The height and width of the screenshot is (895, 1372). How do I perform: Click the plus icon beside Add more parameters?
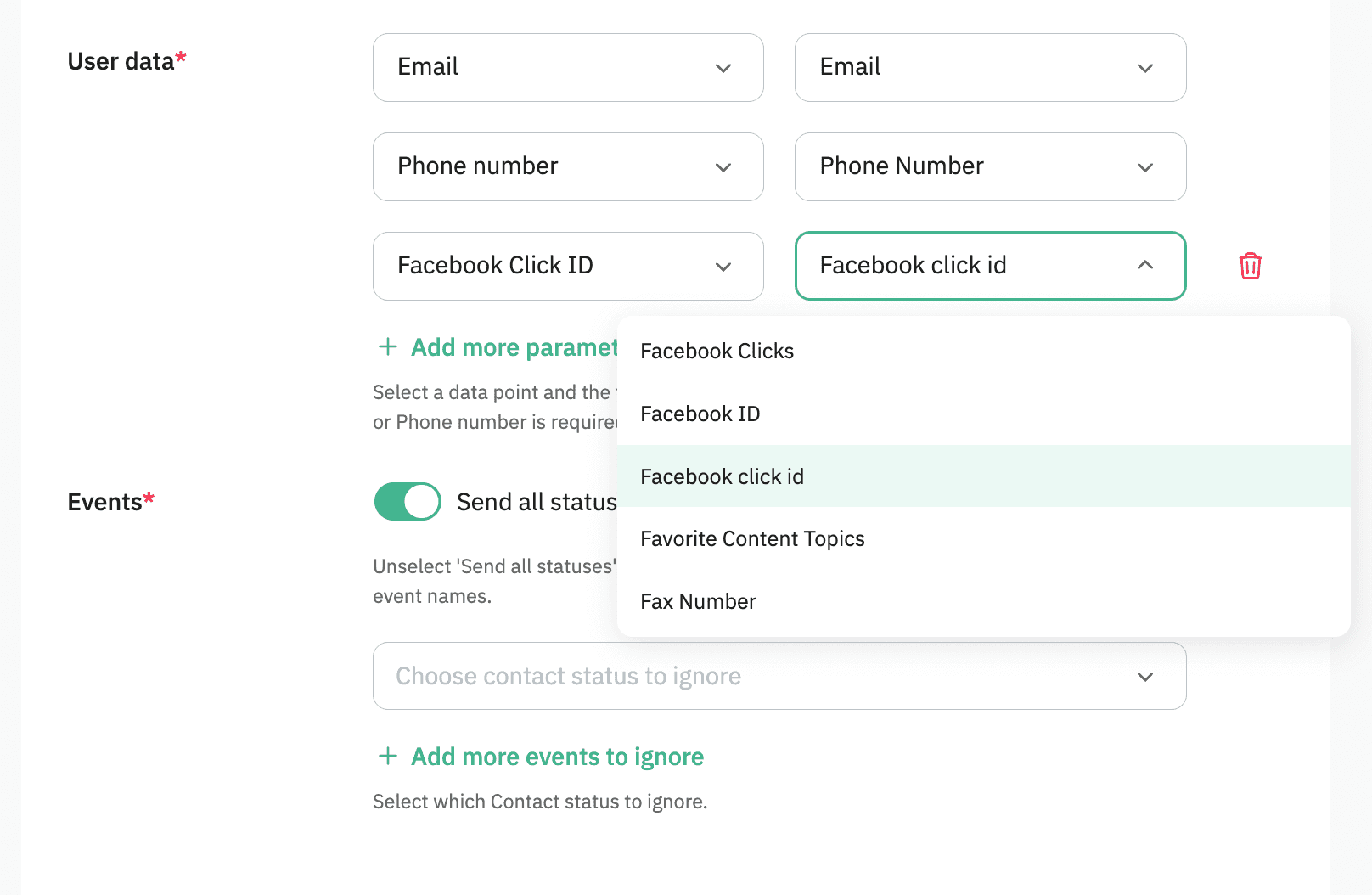click(x=388, y=346)
